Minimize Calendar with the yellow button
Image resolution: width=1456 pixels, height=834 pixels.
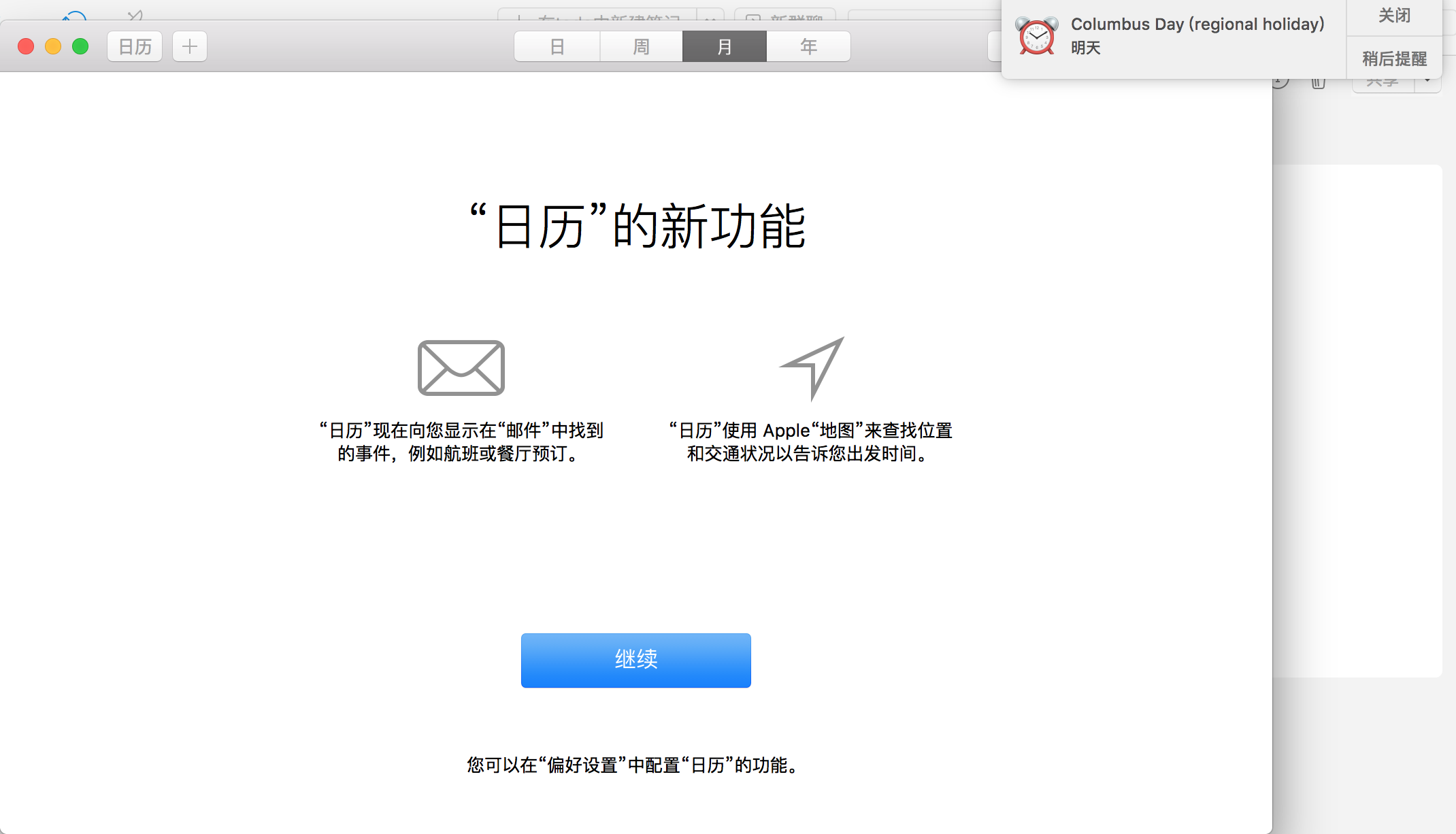click(x=53, y=46)
